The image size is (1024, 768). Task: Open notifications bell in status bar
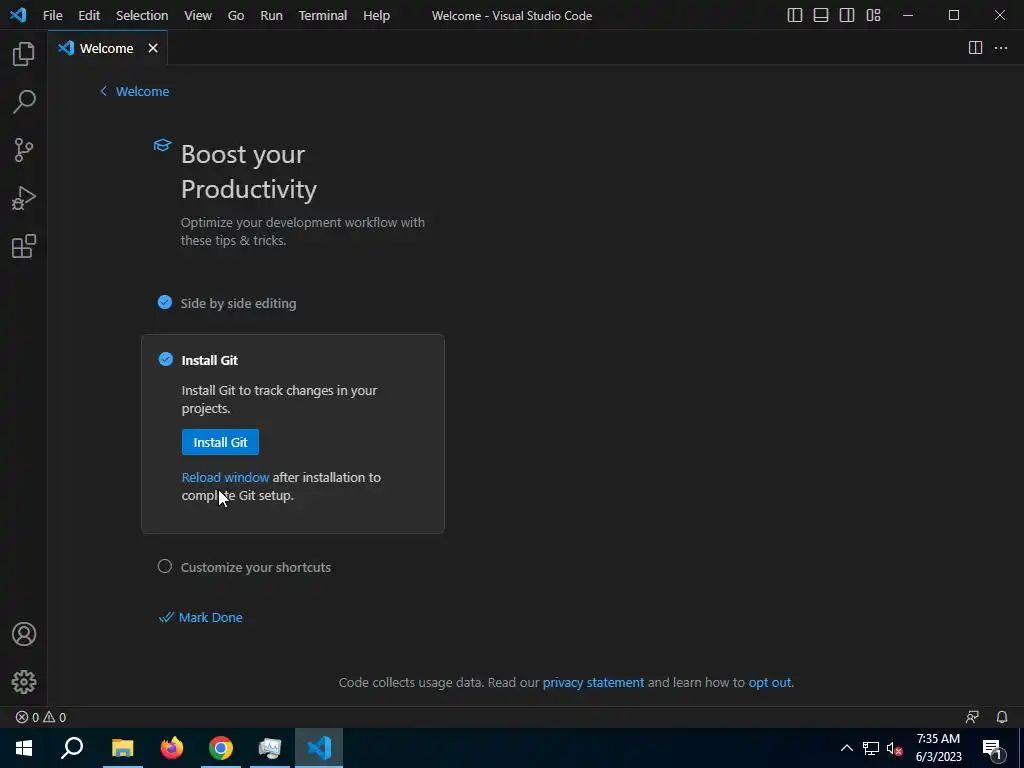[x=1002, y=717]
